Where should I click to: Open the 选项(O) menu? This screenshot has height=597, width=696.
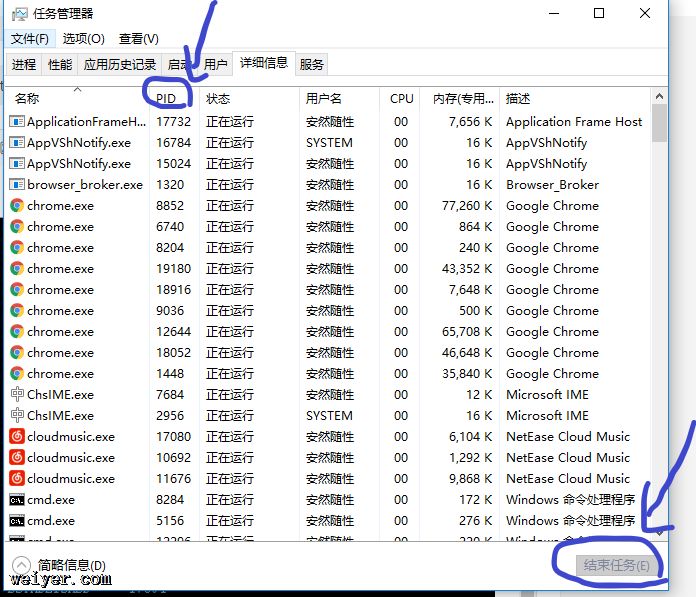83,39
